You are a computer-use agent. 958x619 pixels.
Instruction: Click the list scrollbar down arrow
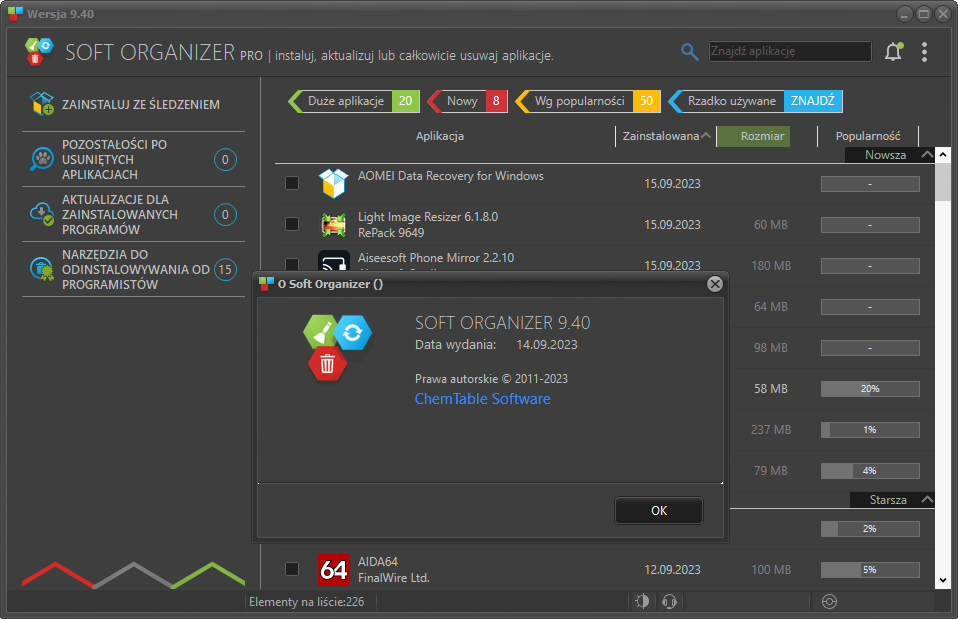coord(942,581)
